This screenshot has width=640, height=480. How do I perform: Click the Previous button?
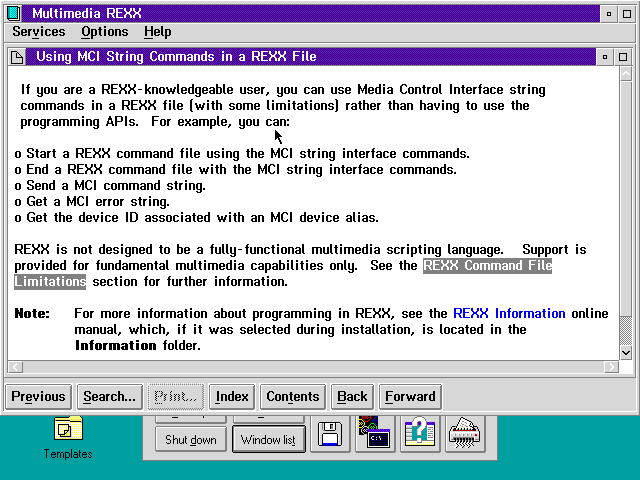click(x=38, y=396)
